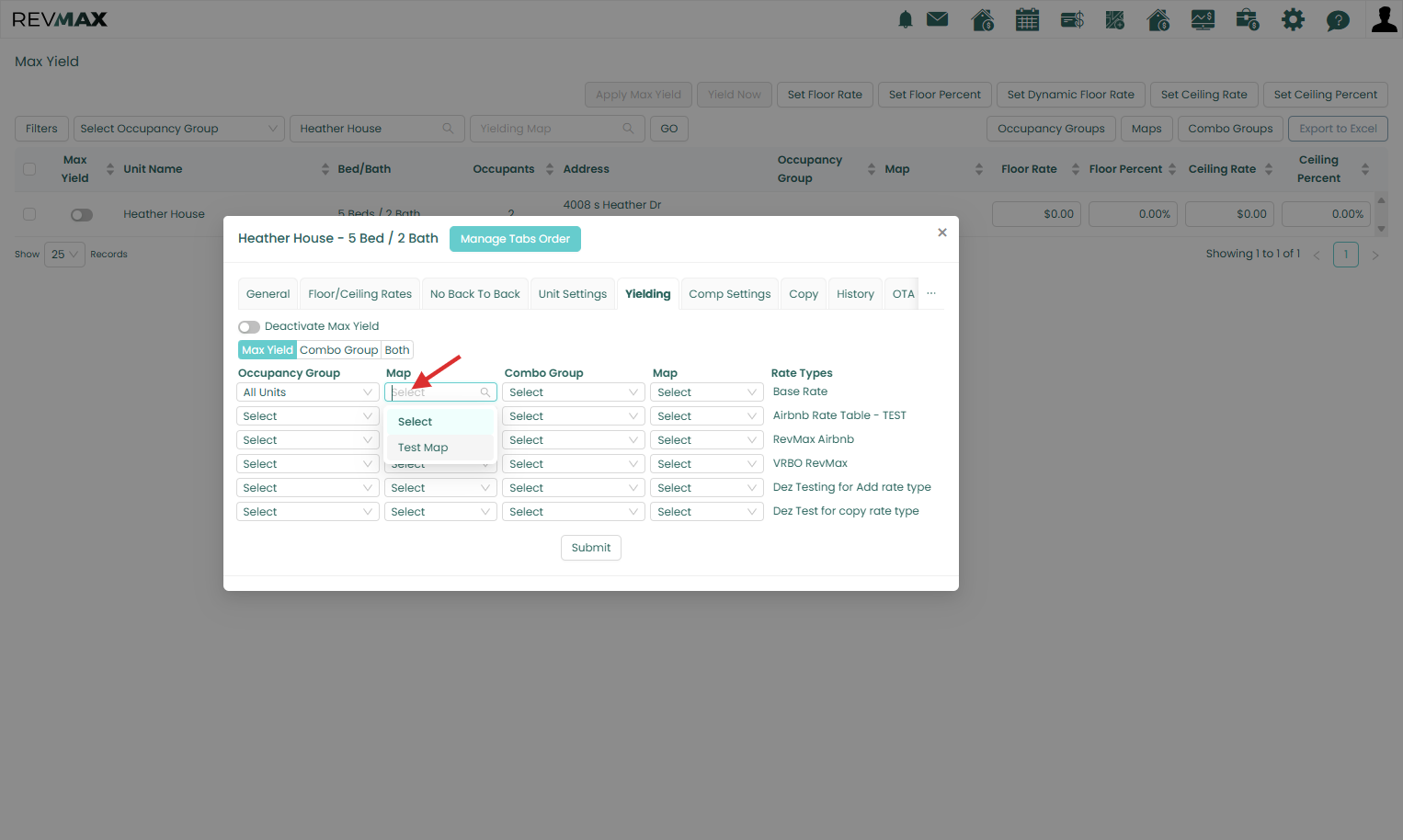This screenshot has width=1403, height=840.
Task: Check the Heather House row checkbox
Action: [29, 214]
